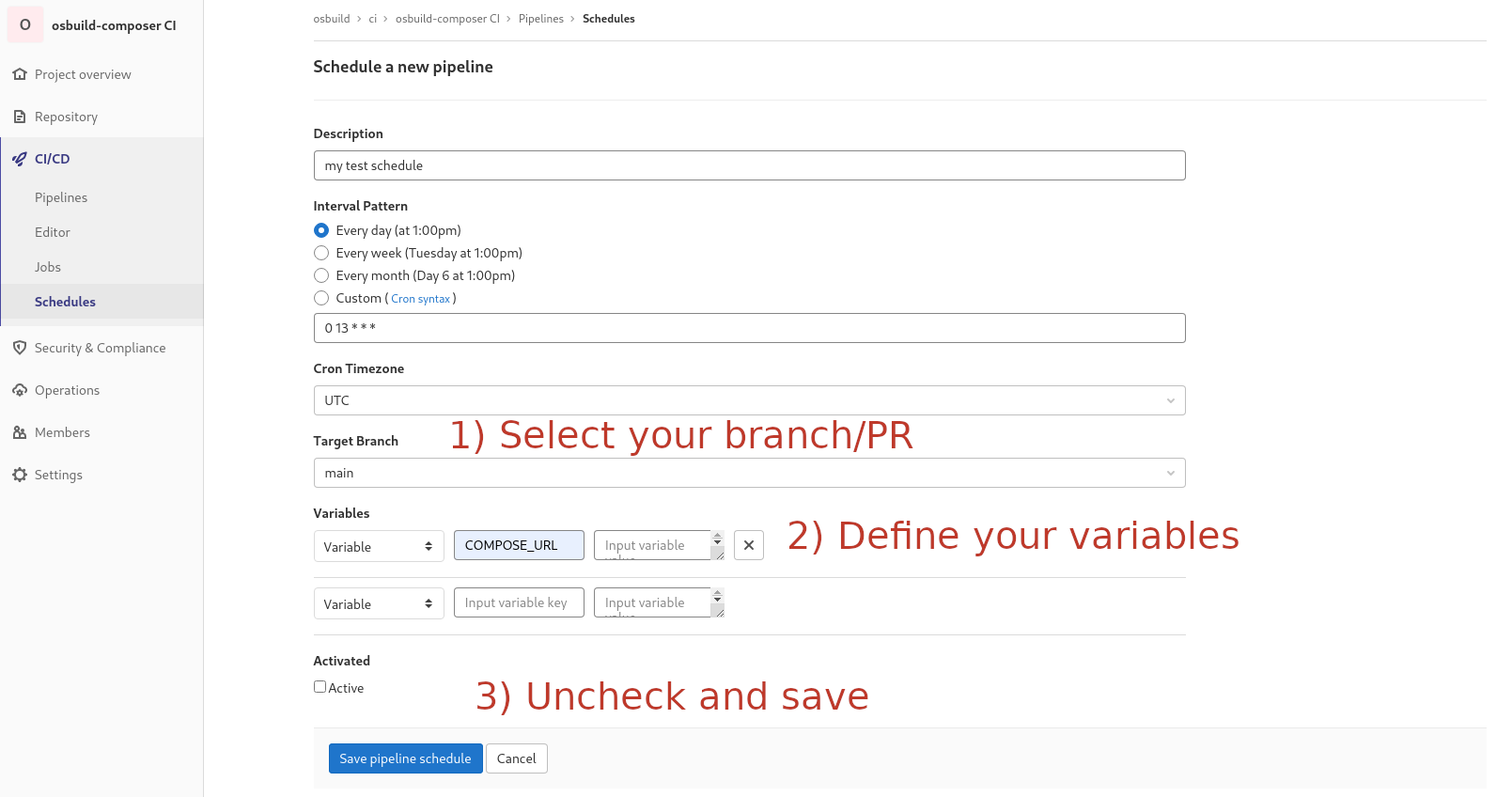The height and width of the screenshot is (797, 1512).
Task: Toggle the Active checkbox
Action: 320,687
